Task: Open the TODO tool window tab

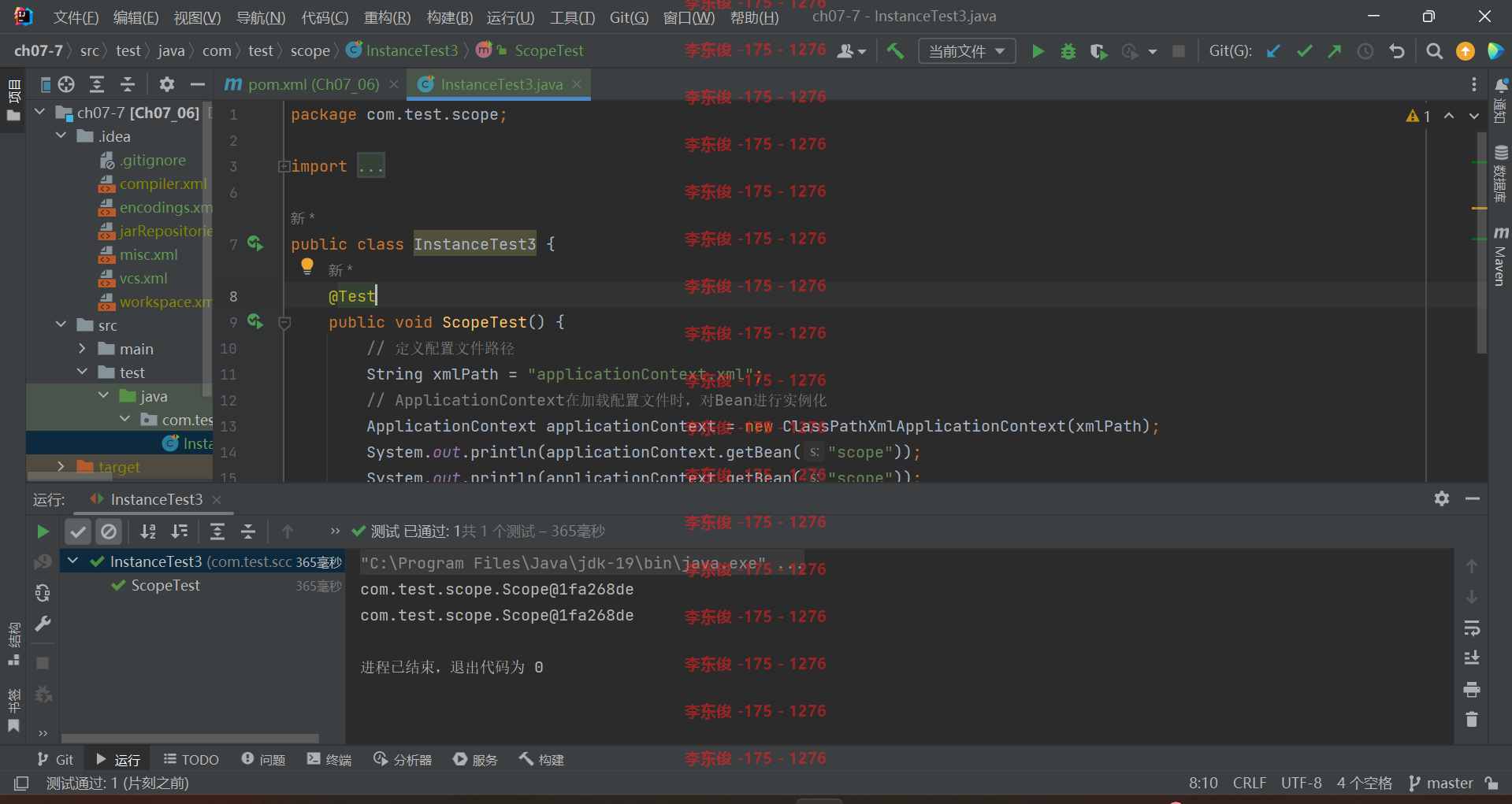Action: 191,760
